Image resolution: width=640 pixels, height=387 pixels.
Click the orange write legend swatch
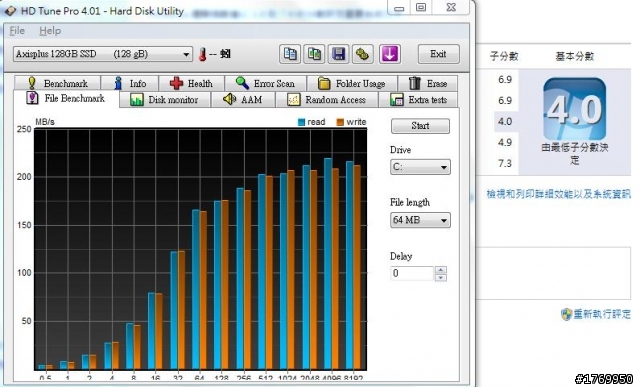pyautogui.click(x=340, y=122)
